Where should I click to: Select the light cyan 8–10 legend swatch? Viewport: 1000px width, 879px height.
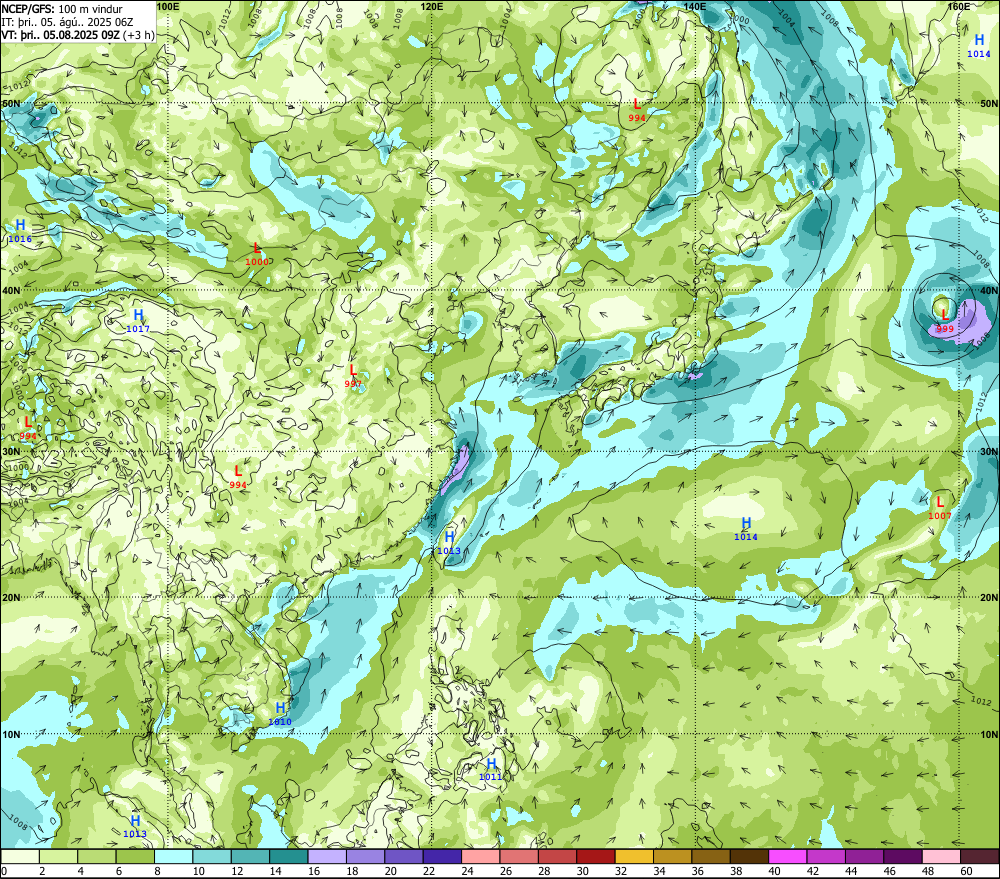pyautogui.click(x=173, y=857)
